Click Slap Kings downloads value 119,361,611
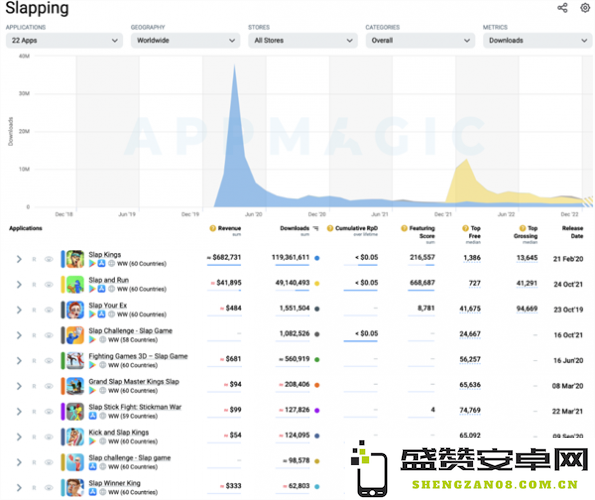Viewport: 595px width, 500px height. point(290,257)
